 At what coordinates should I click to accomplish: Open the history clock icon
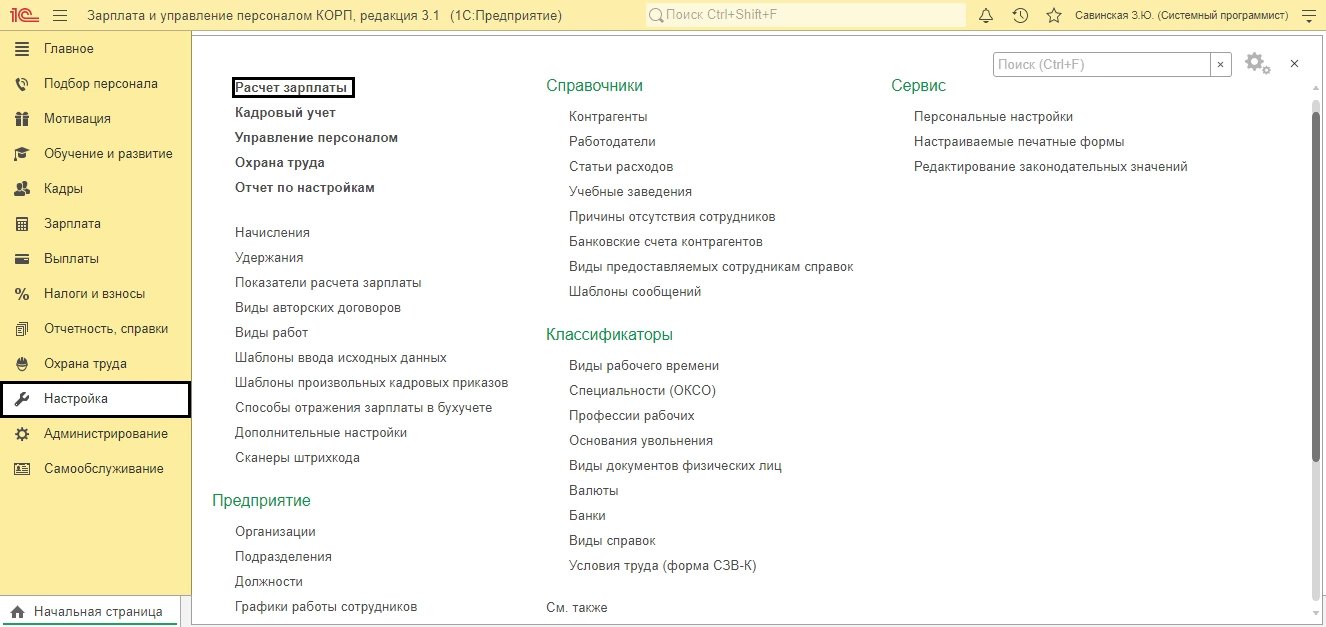click(1020, 16)
